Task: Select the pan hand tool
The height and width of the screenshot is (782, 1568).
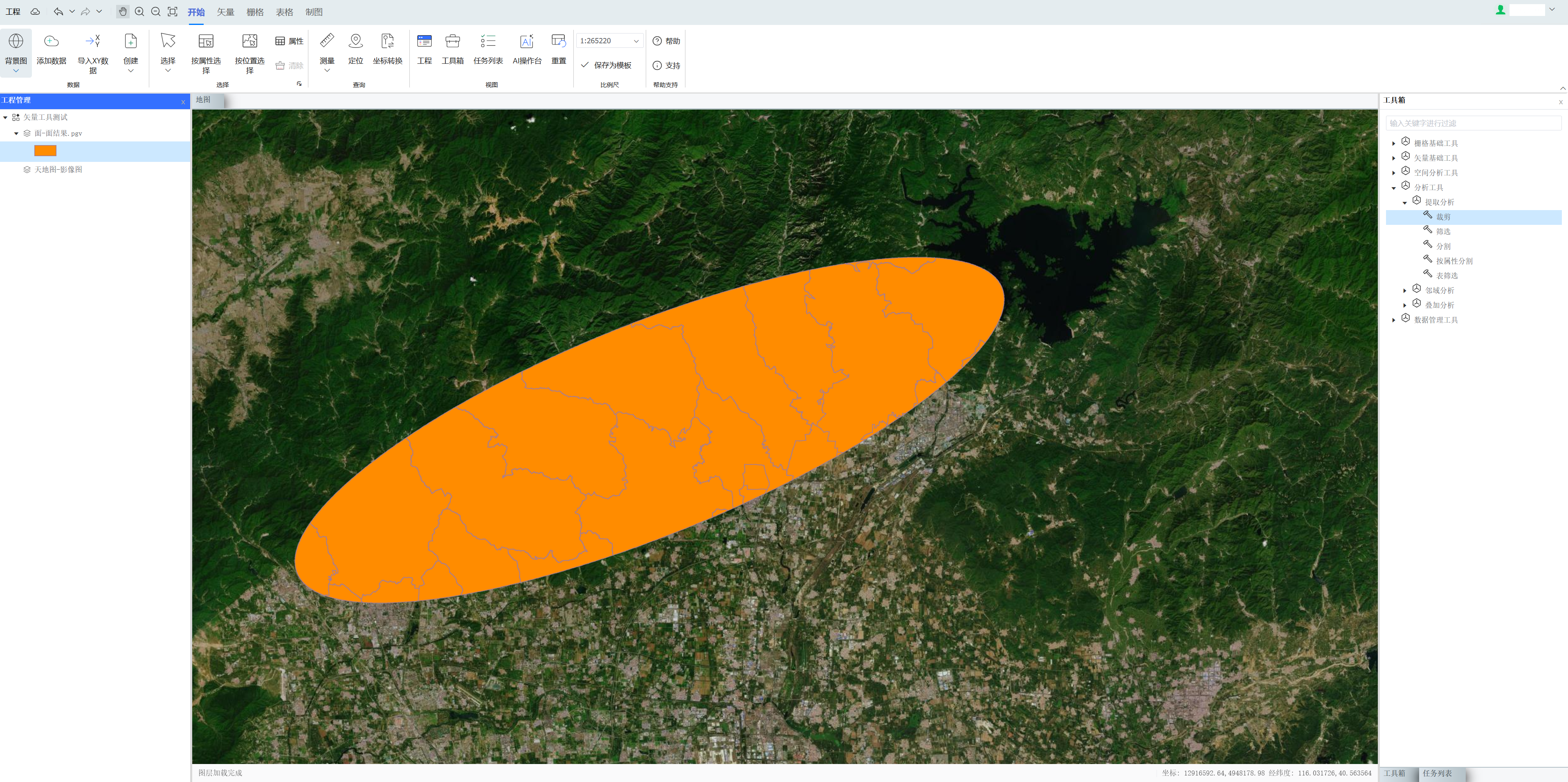Action: [x=123, y=11]
